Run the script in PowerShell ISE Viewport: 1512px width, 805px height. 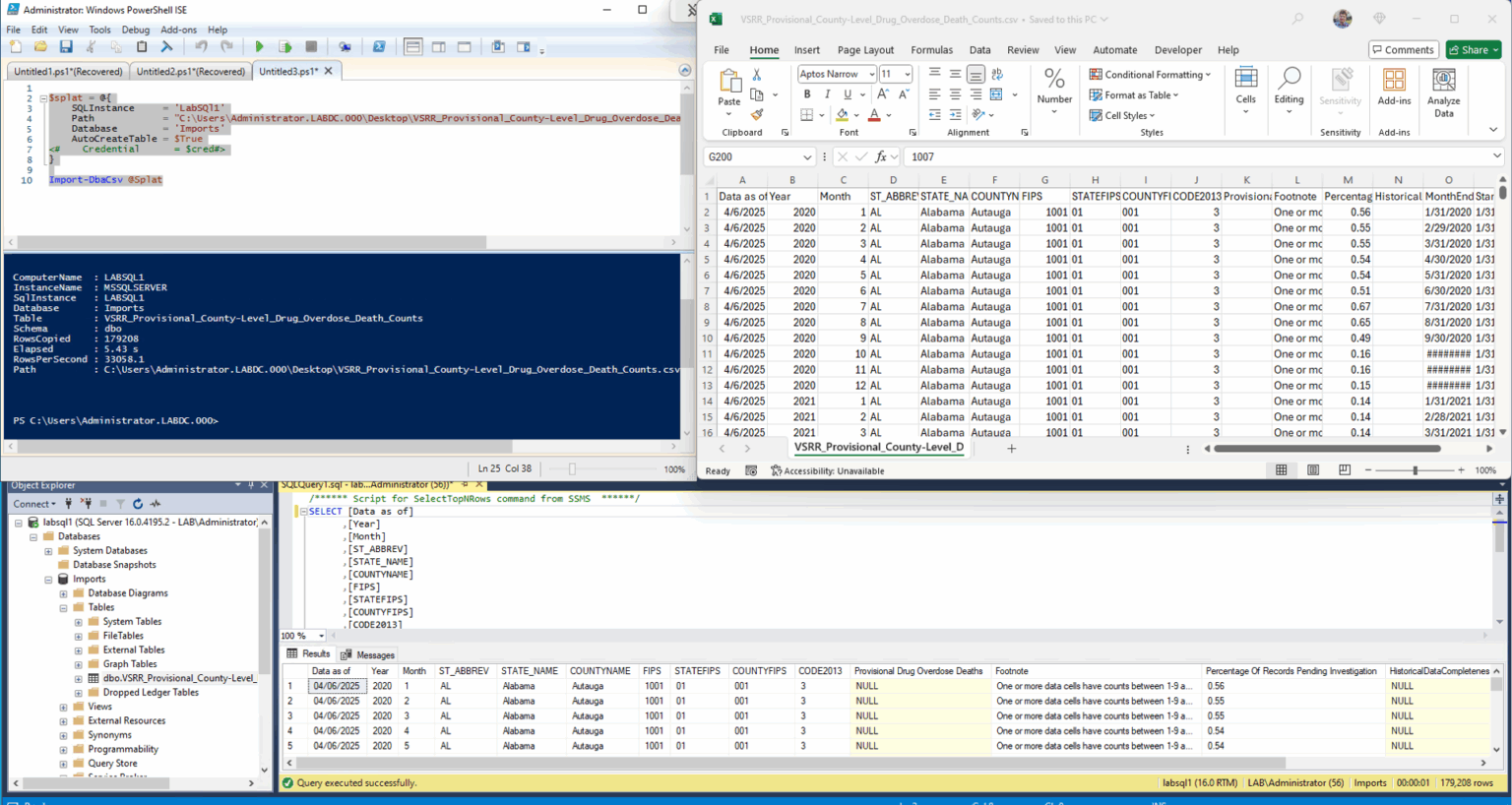tap(259, 46)
